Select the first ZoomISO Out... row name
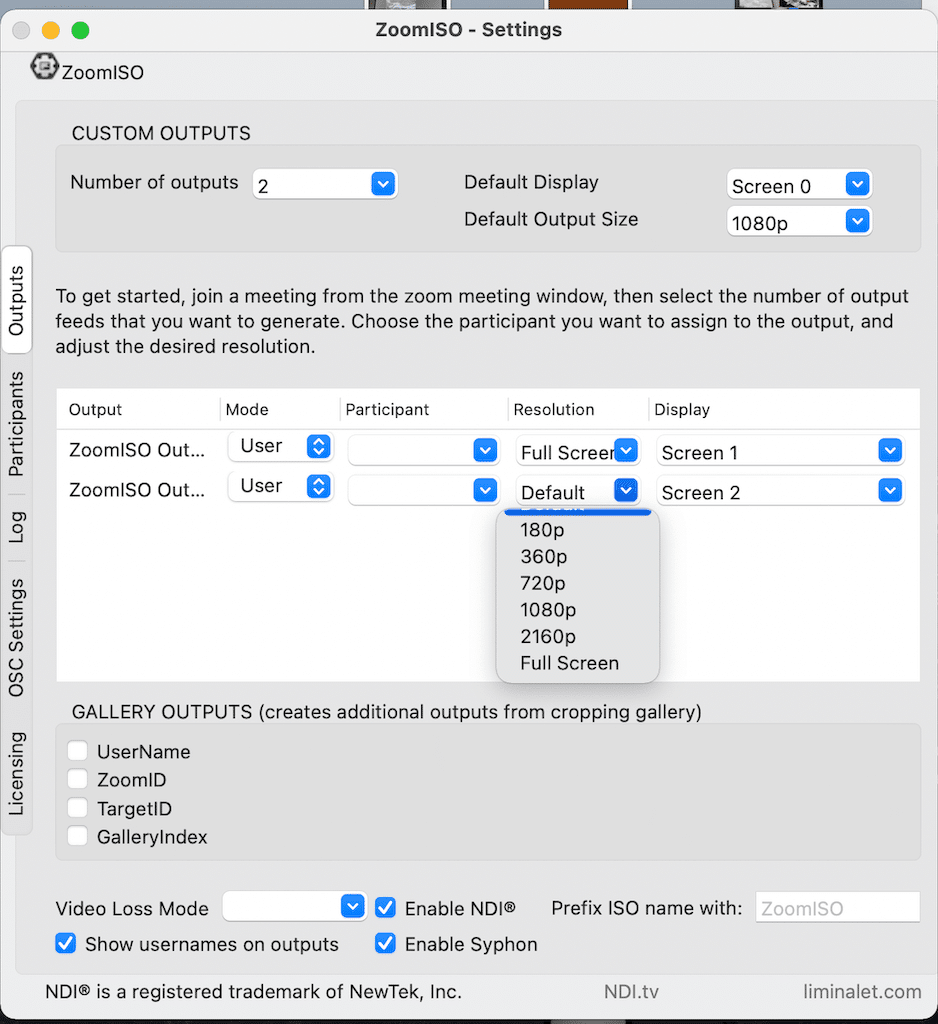This screenshot has width=938, height=1024. tap(137, 450)
